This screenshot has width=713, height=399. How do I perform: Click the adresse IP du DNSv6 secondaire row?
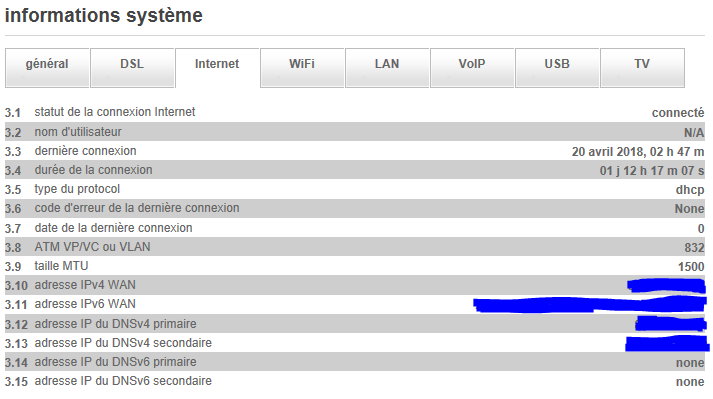[355, 381]
